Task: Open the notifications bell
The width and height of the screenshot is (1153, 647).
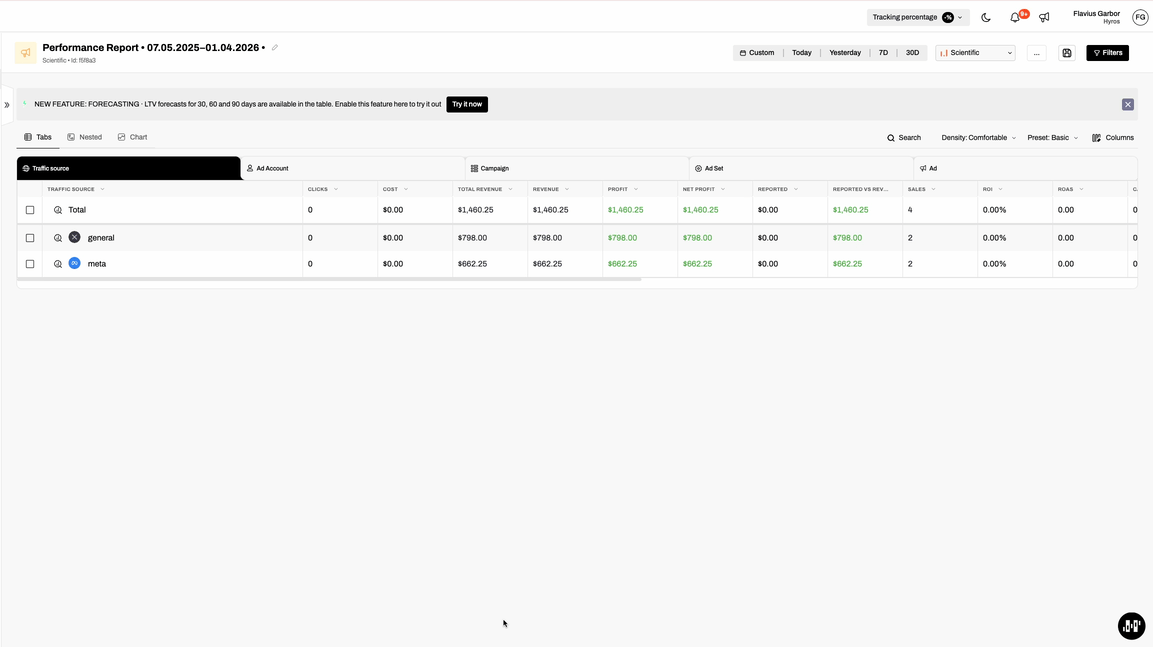Action: point(1015,17)
